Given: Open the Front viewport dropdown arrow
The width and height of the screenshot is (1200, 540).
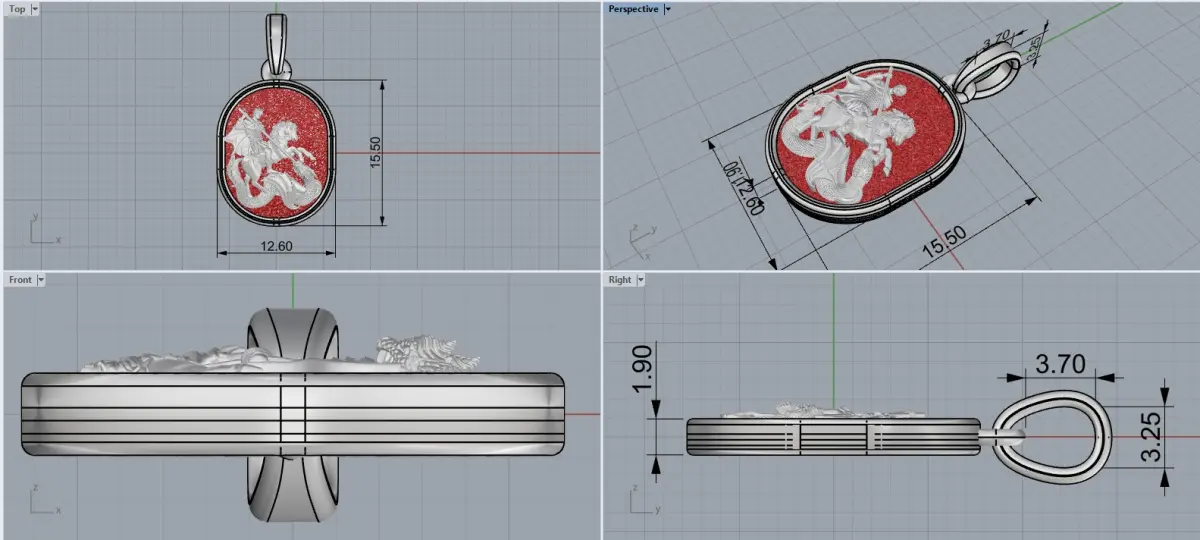Looking at the screenshot, I should [x=41, y=280].
